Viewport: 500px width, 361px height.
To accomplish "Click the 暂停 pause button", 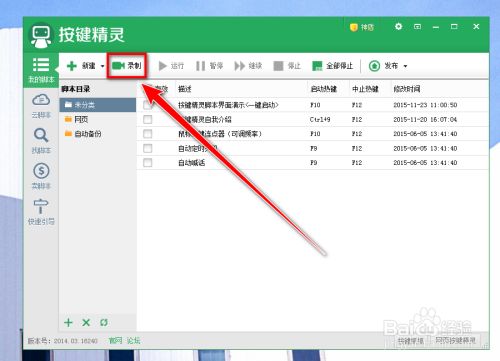I will (x=209, y=66).
